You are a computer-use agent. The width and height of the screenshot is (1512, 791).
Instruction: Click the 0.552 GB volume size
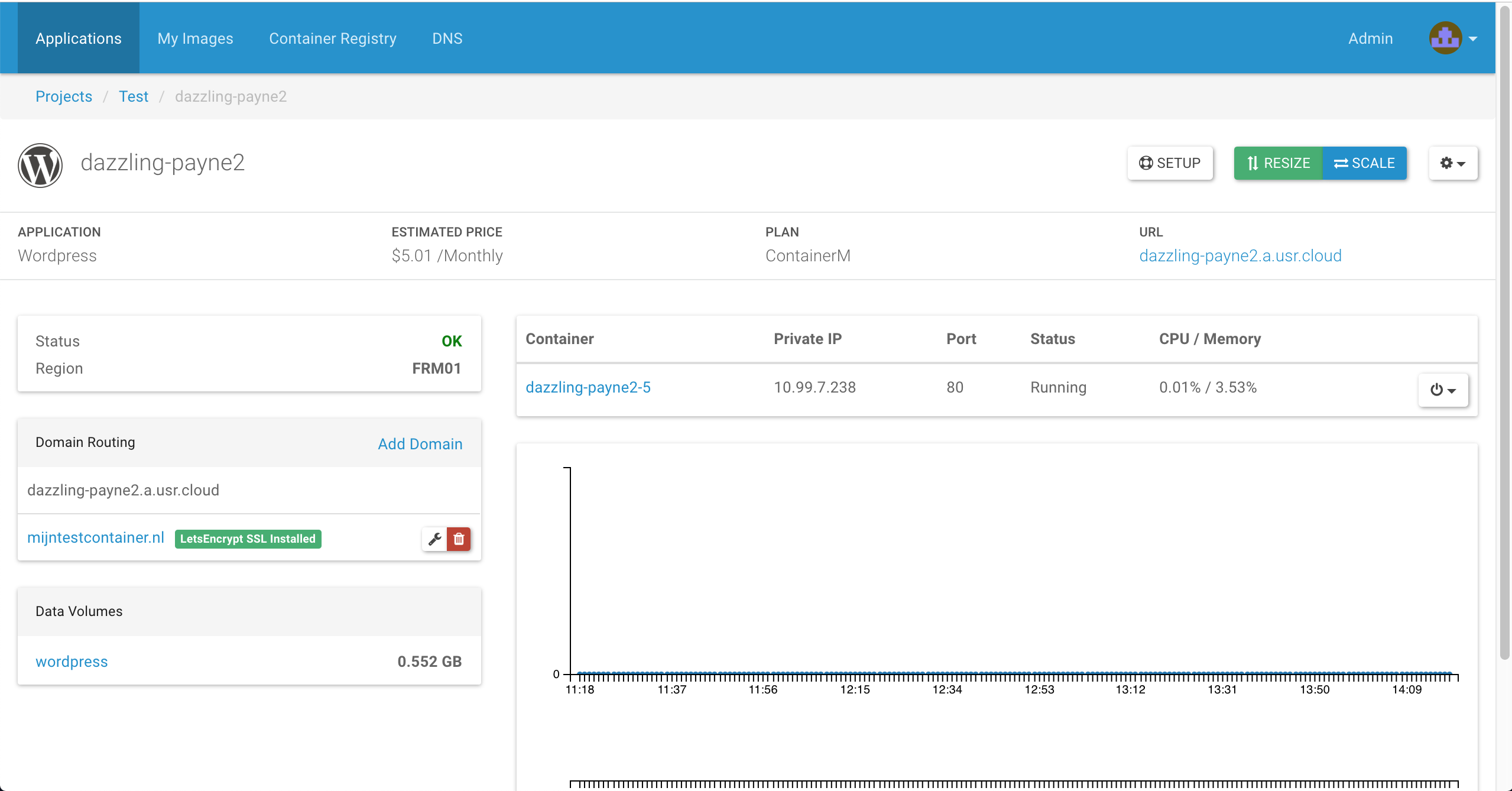429,662
